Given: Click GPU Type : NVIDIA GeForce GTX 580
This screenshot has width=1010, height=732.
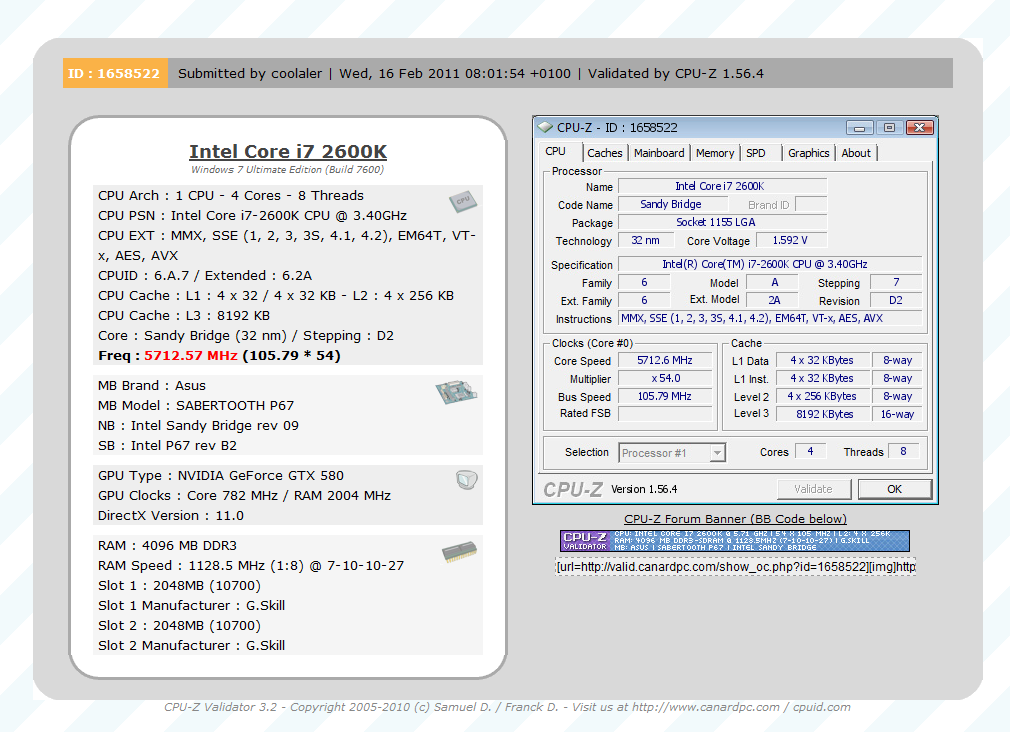Looking at the screenshot, I should 221,476.
